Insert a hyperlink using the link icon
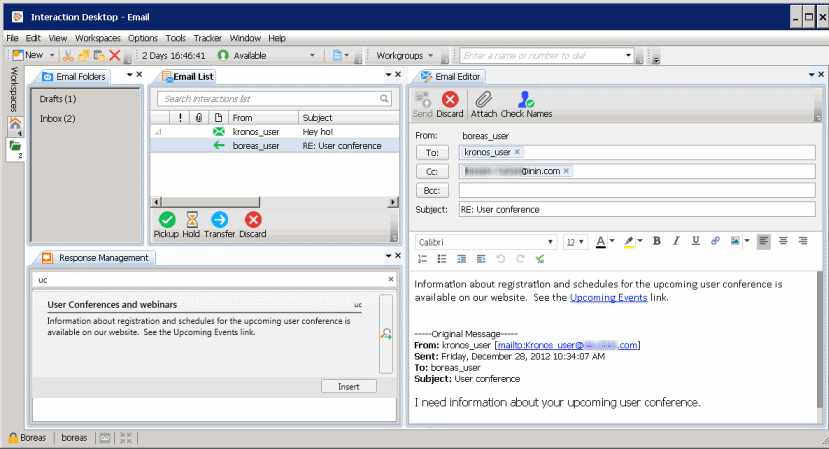829x449 pixels. [x=715, y=241]
